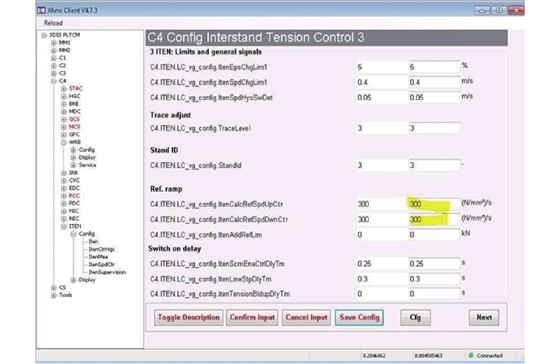Expand the MM2 tree node
560x364 pixels.
pyautogui.click(x=54, y=50)
